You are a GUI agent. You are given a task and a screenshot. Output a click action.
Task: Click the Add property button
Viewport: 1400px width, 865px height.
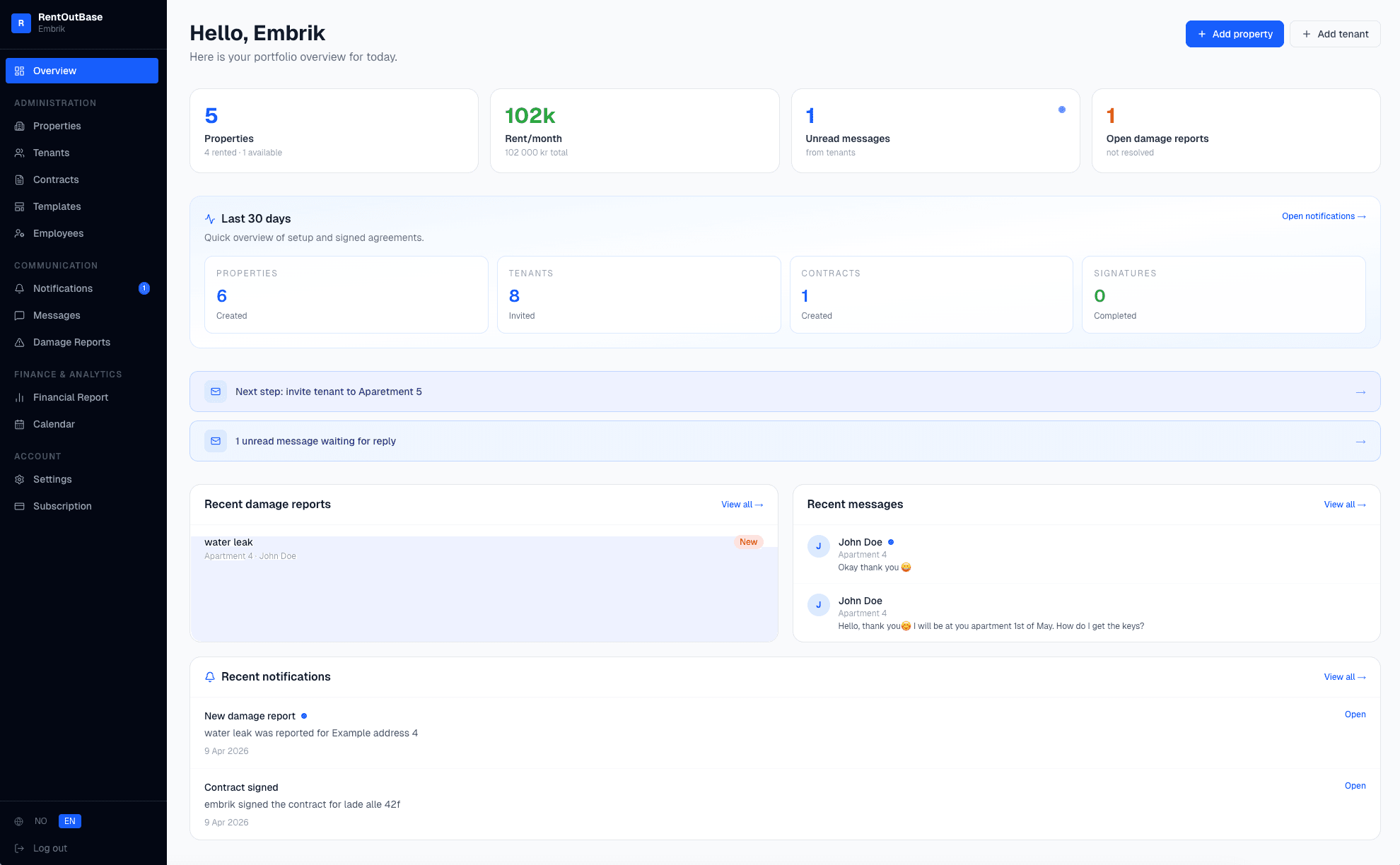pos(1235,34)
